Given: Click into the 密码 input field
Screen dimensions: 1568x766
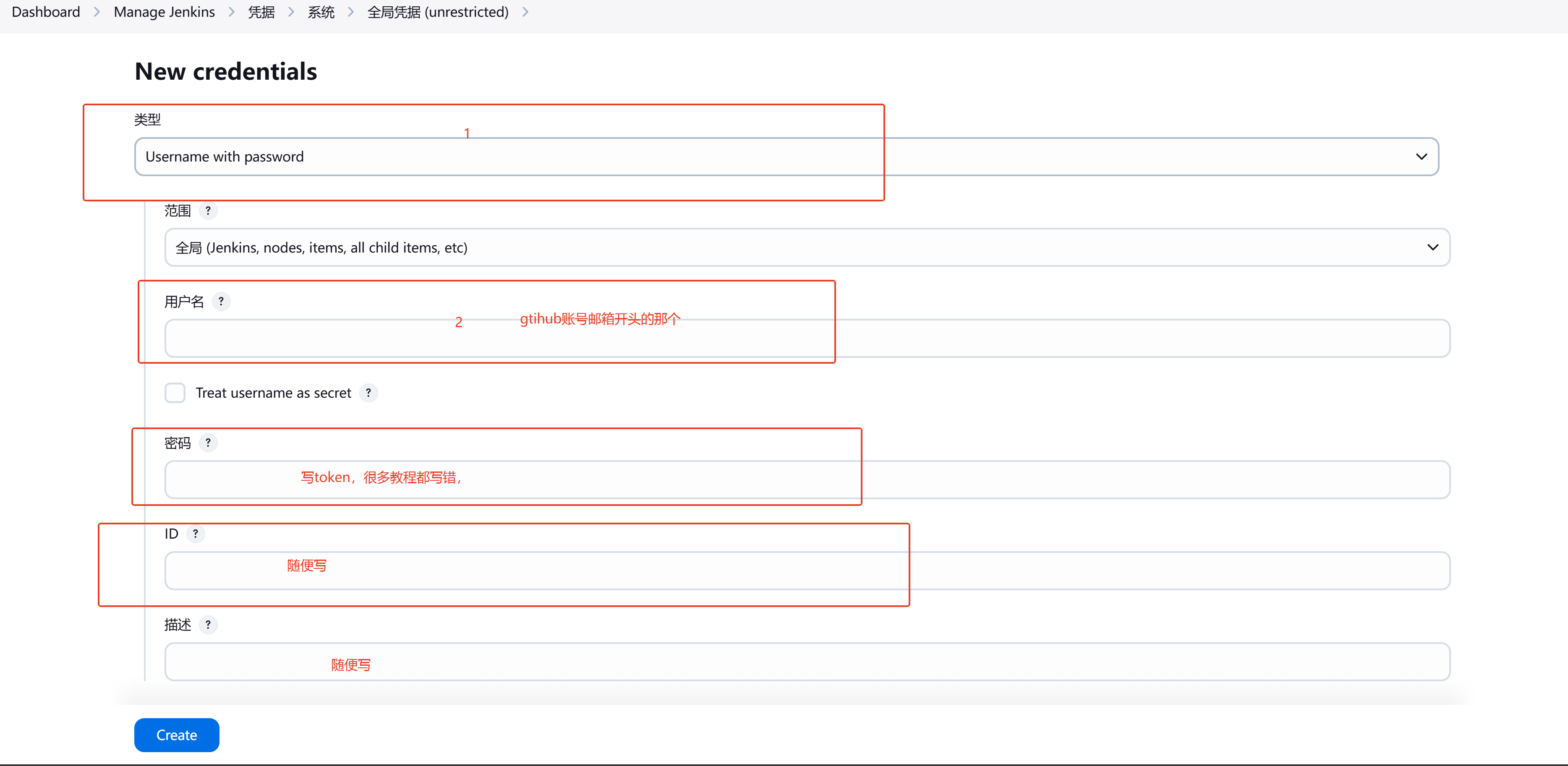Looking at the screenshot, I should coord(807,480).
